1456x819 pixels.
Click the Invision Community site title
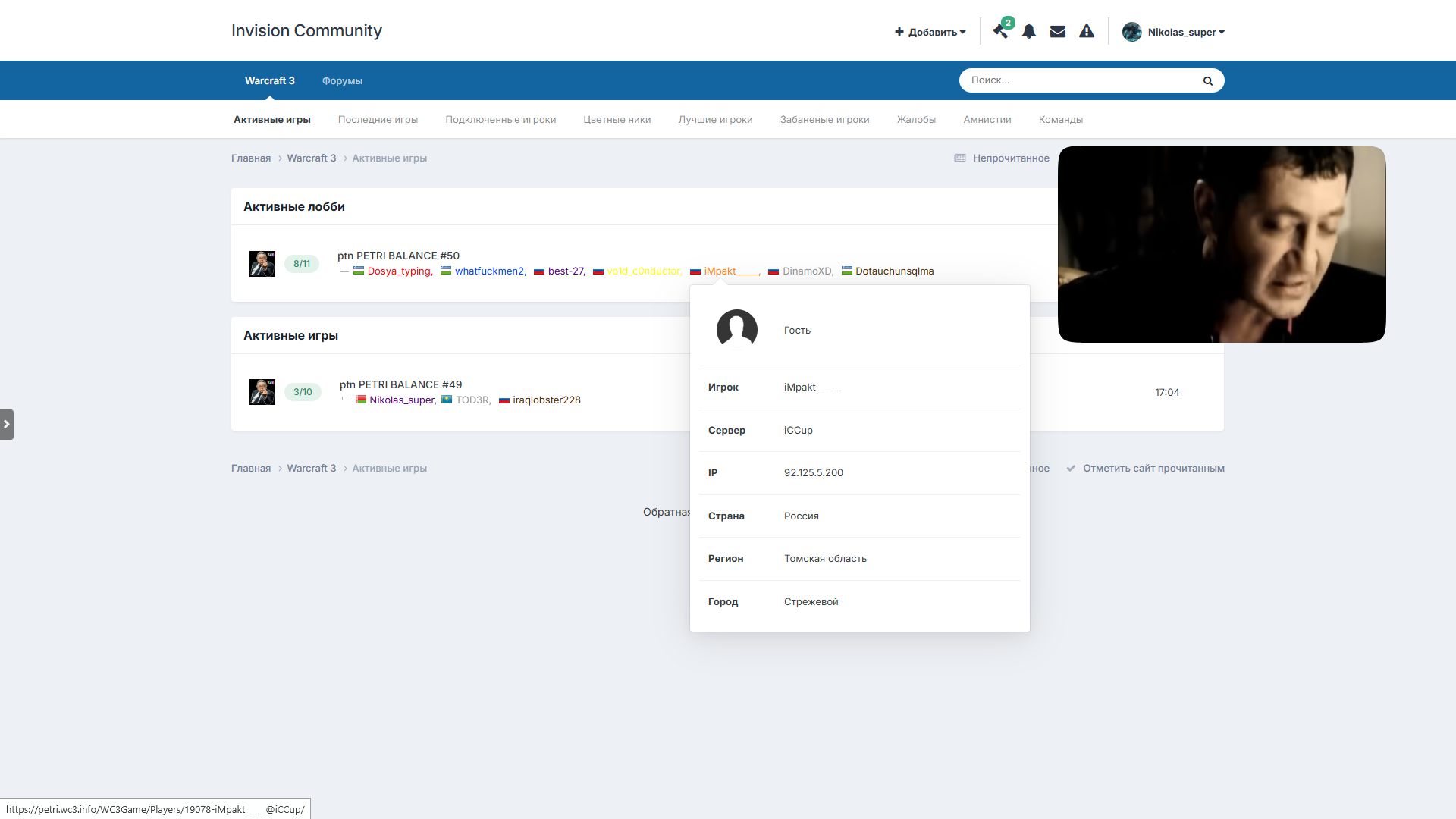(306, 30)
